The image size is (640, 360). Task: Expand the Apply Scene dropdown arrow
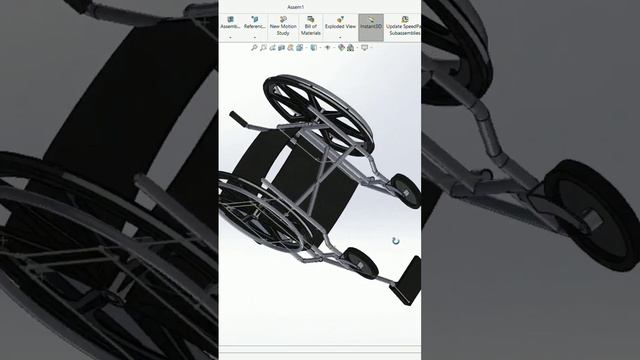(358, 48)
